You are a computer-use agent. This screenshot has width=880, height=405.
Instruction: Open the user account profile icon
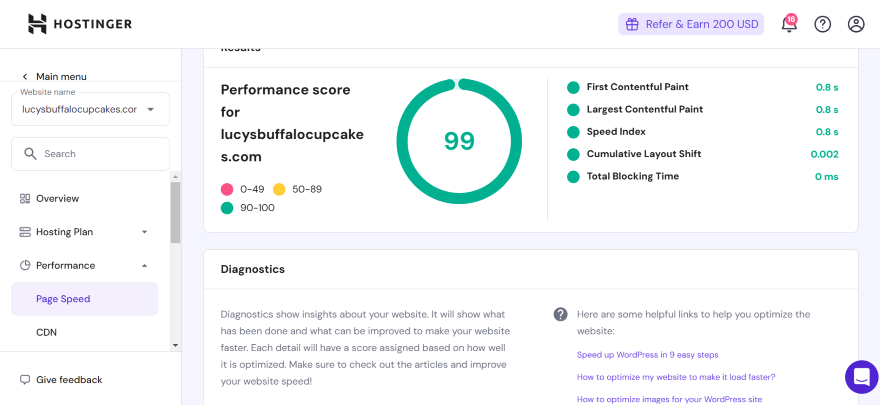[x=856, y=24]
